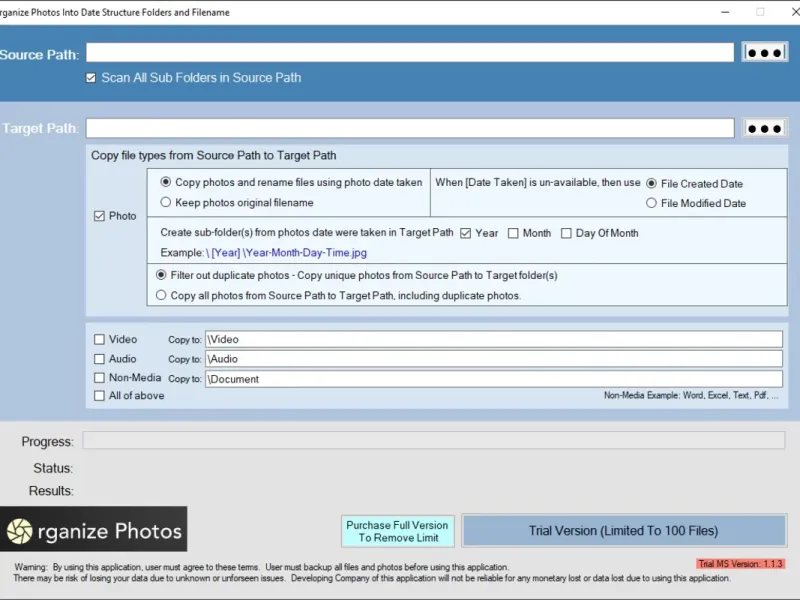Click the Warning terms text line
800x600 pixels.
pyautogui.click(x=261, y=567)
